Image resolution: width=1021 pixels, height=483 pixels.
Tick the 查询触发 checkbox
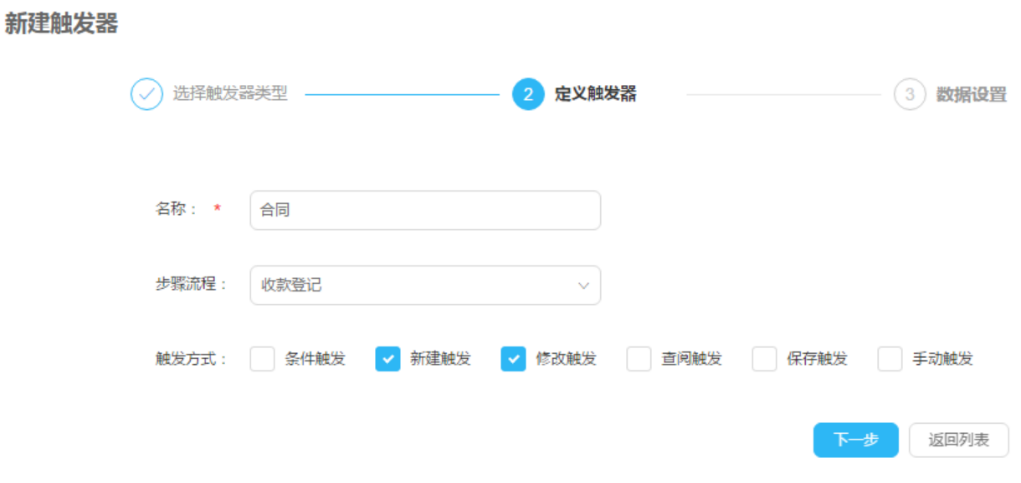pyautogui.click(x=639, y=359)
